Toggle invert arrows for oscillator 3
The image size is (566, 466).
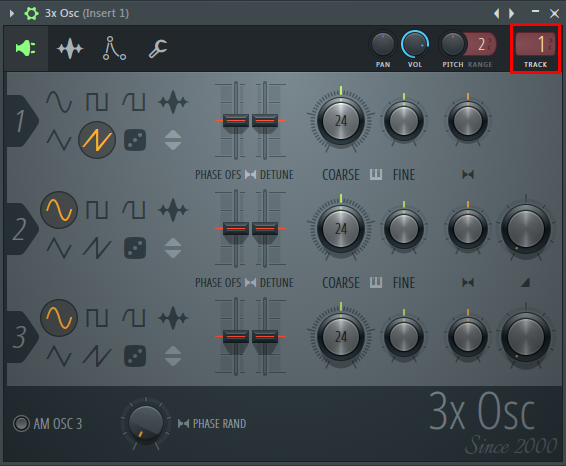(173, 356)
